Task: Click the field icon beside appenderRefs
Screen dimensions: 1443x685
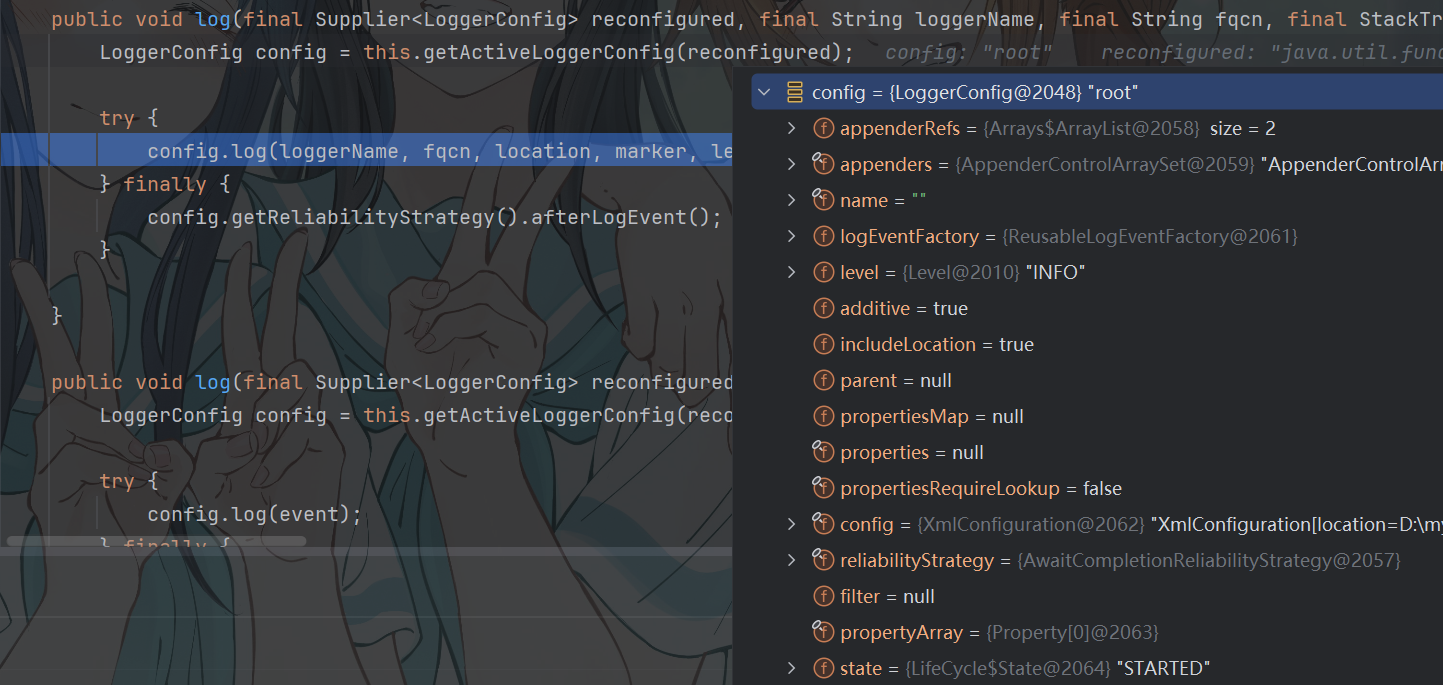Action: click(823, 129)
